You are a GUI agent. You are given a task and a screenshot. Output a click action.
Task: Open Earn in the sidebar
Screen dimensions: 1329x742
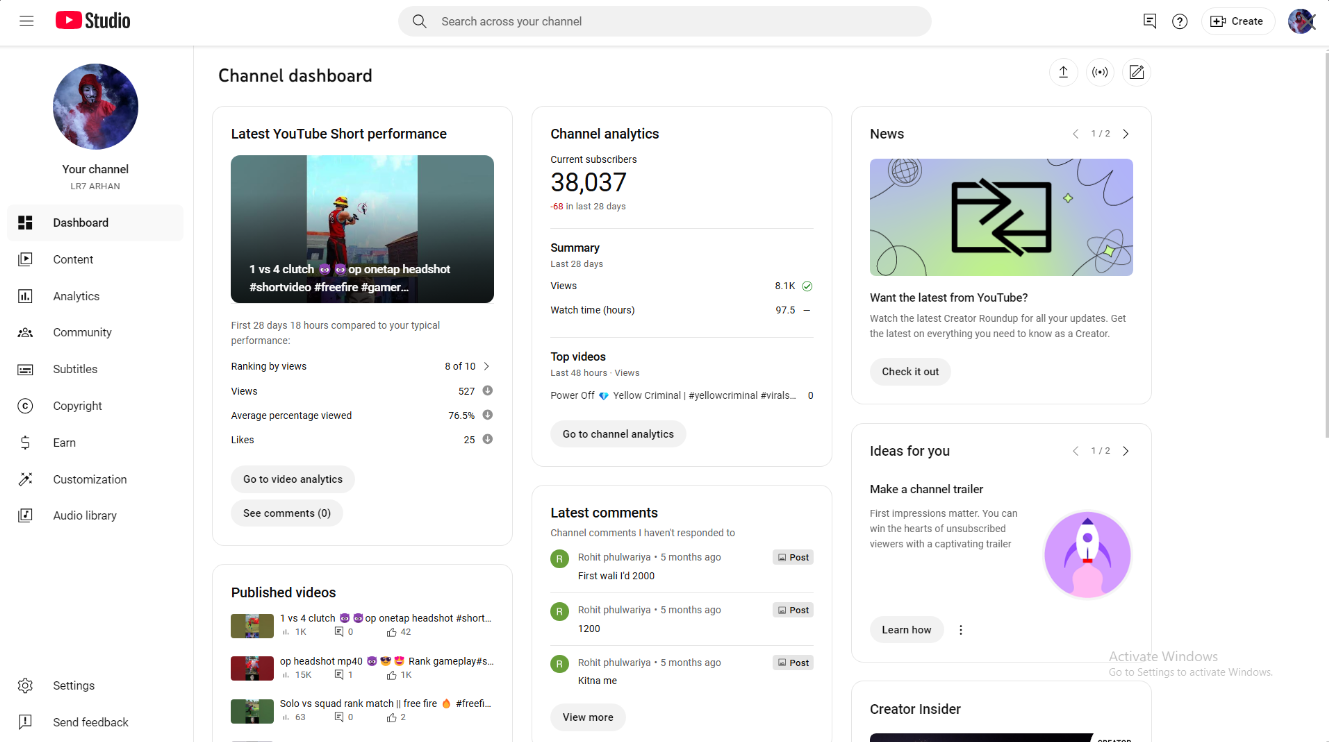pyautogui.click(x=95, y=442)
